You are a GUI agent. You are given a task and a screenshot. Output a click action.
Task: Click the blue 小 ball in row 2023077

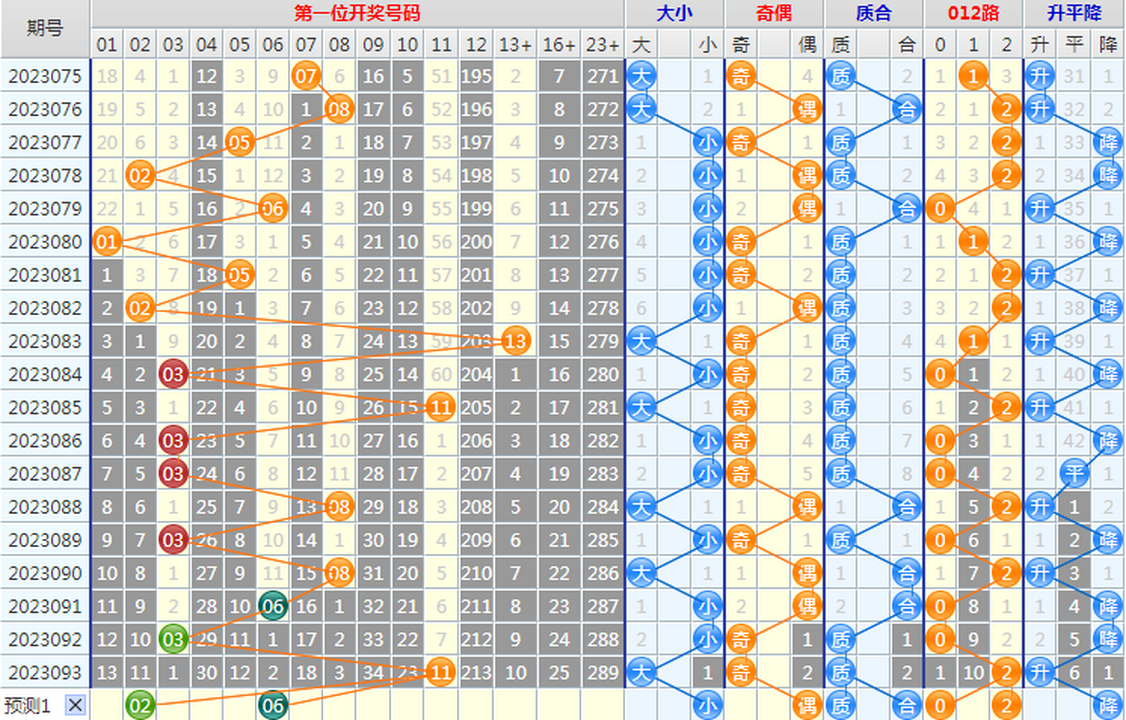(x=707, y=142)
